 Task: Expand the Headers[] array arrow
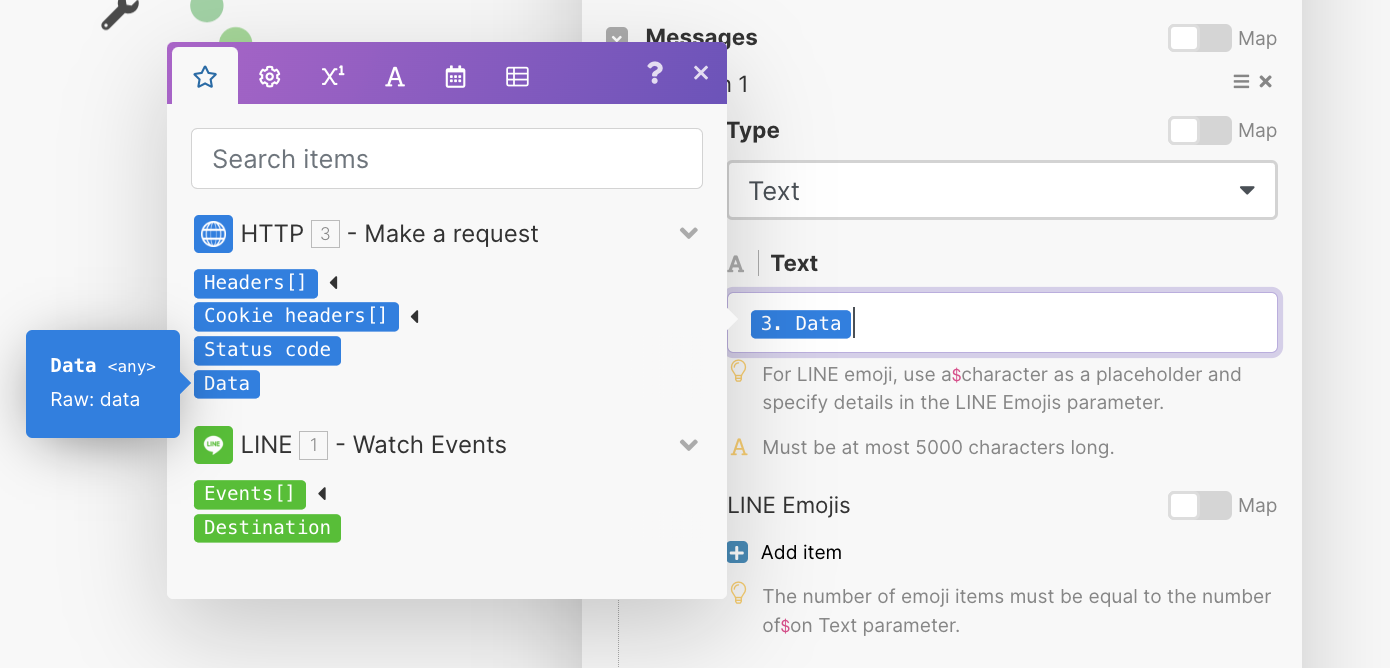pyautogui.click(x=333, y=283)
